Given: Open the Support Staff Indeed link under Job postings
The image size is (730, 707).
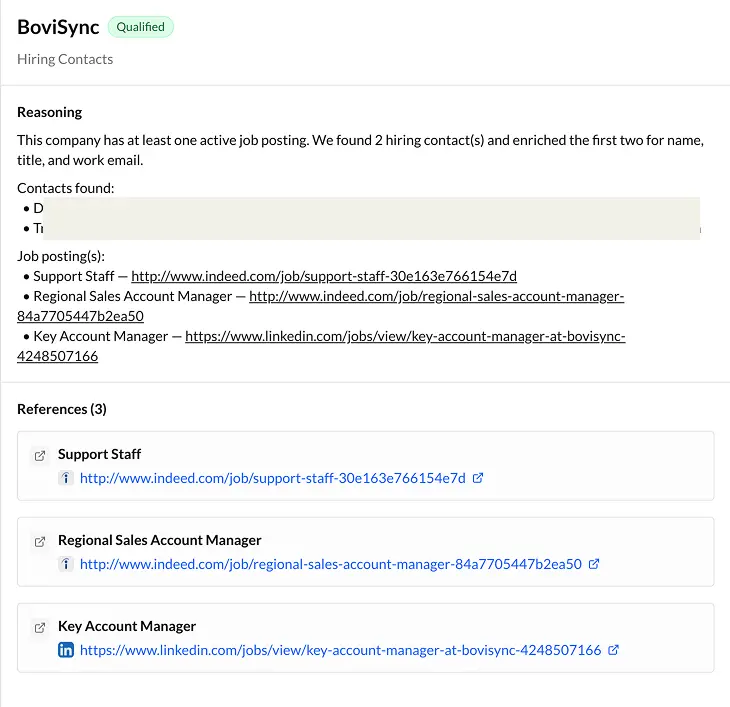Looking at the screenshot, I should click(x=324, y=276).
